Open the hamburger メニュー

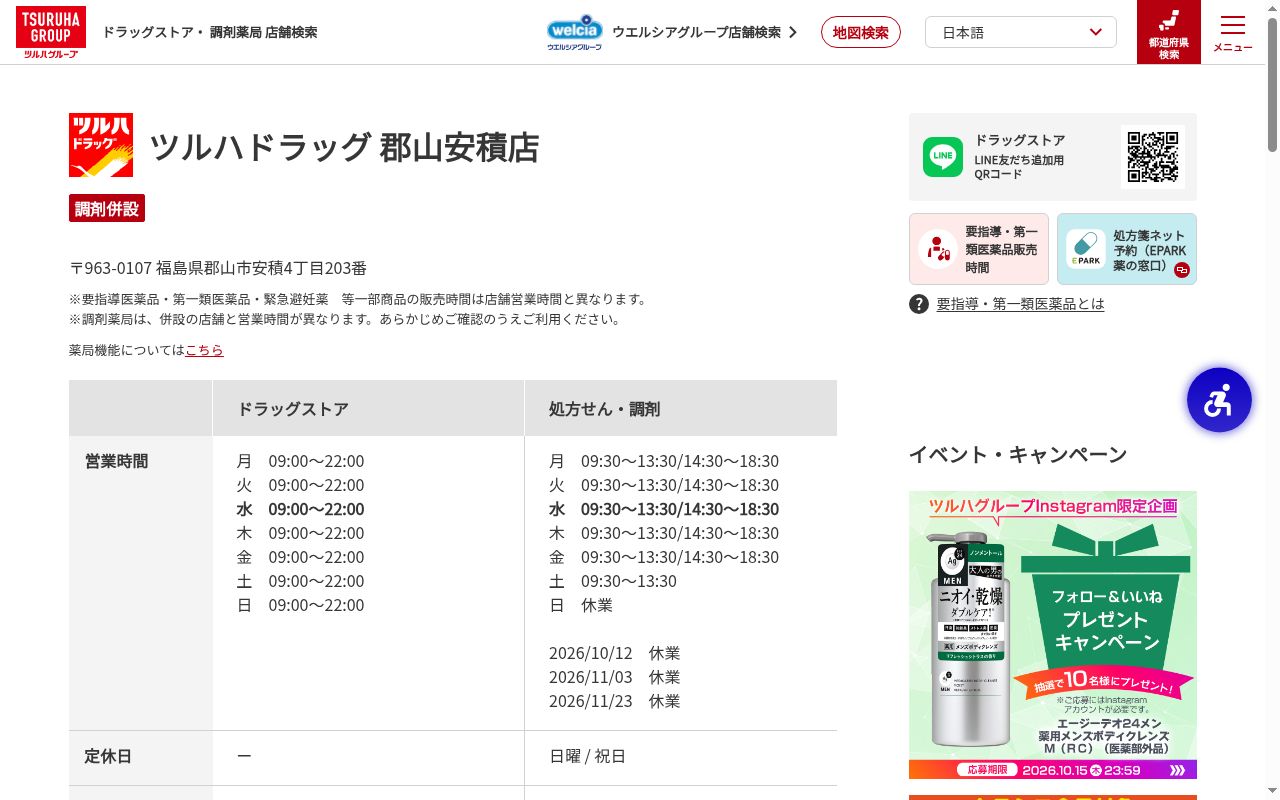click(x=1232, y=32)
